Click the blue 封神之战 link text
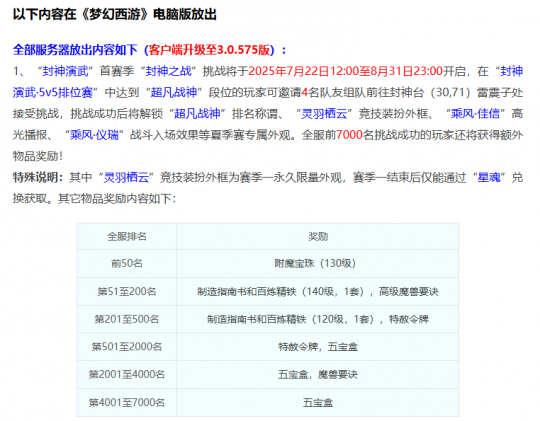The height and width of the screenshot is (421, 540). point(168,71)
